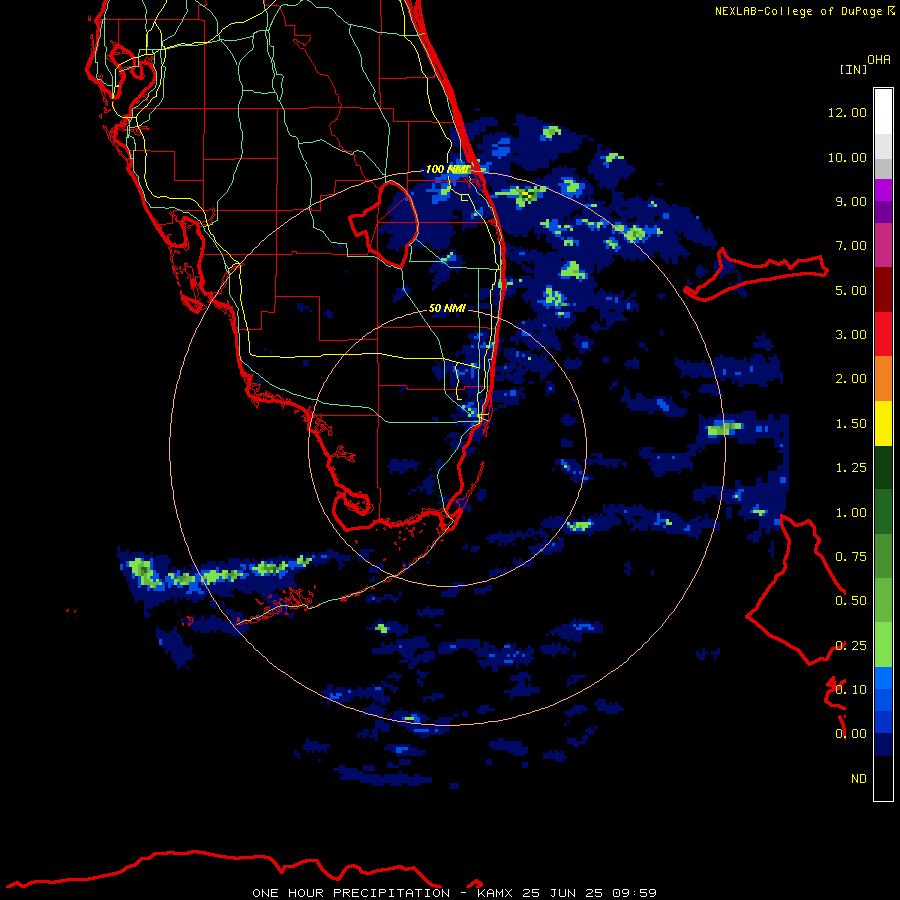This screenshot has height=900, width=900.
Task: Click the "9.00" scale value
Action: pyautogui.click(x=851, y=201)
